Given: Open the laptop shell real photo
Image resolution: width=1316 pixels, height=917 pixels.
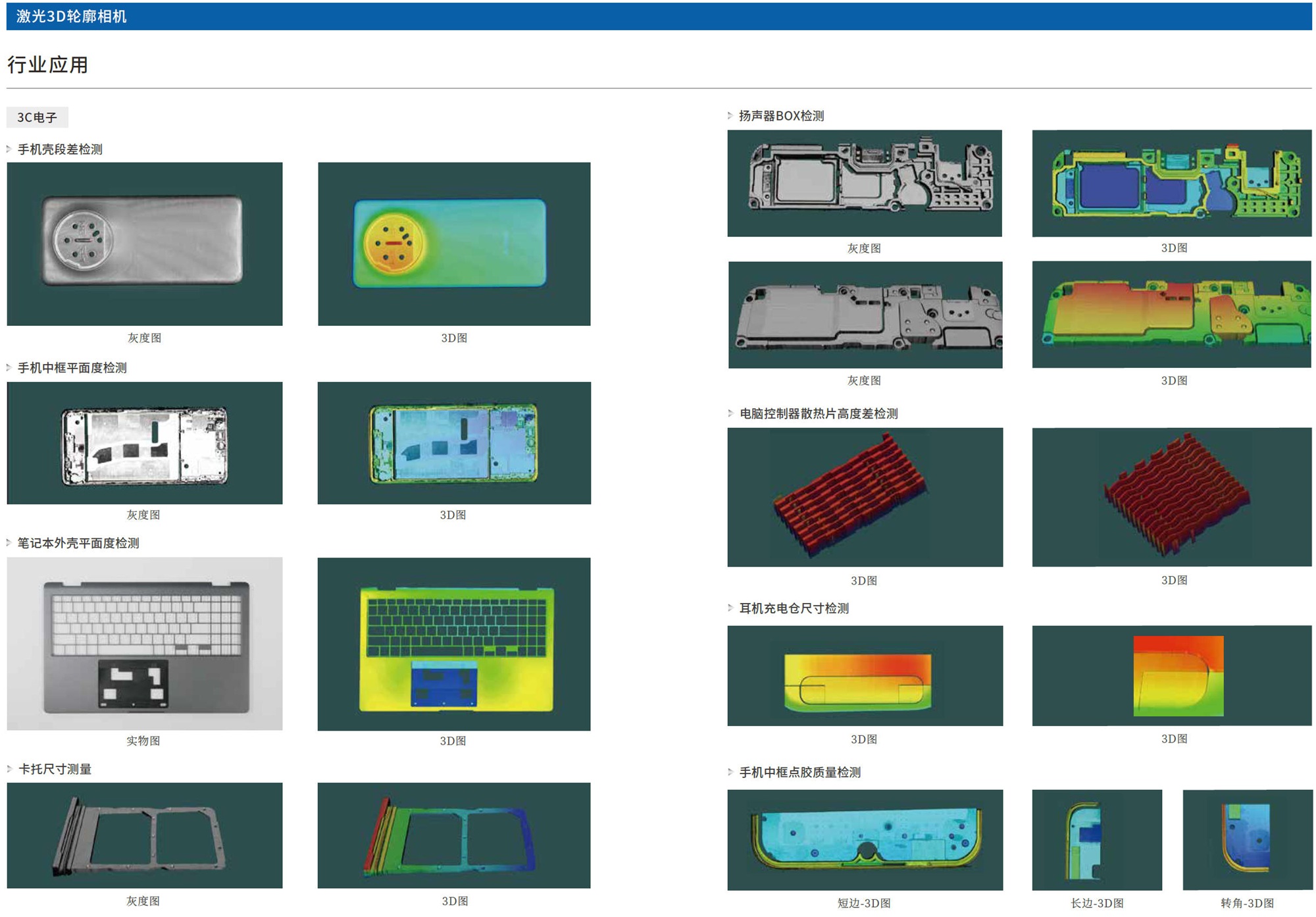Looking at the screenshot, I should [145, 644].
